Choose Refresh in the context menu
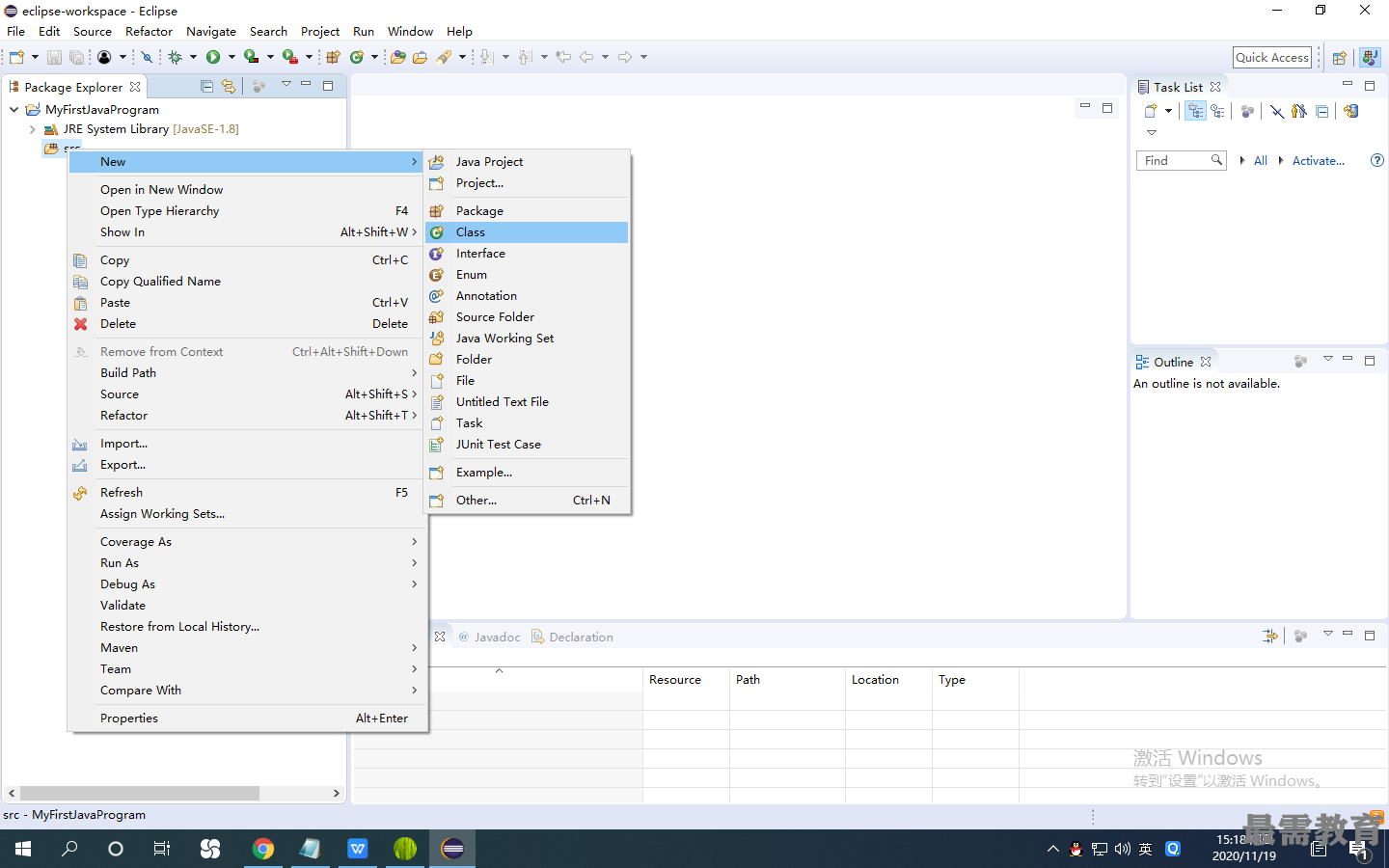Viewport: 1389px width, 868px height. coord(247,493)
